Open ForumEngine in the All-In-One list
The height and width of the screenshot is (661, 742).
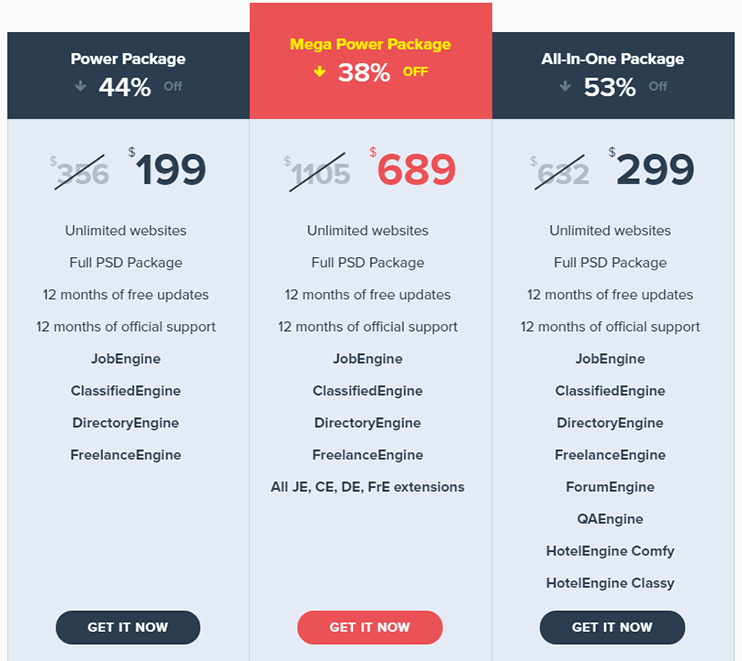point(610,487)
